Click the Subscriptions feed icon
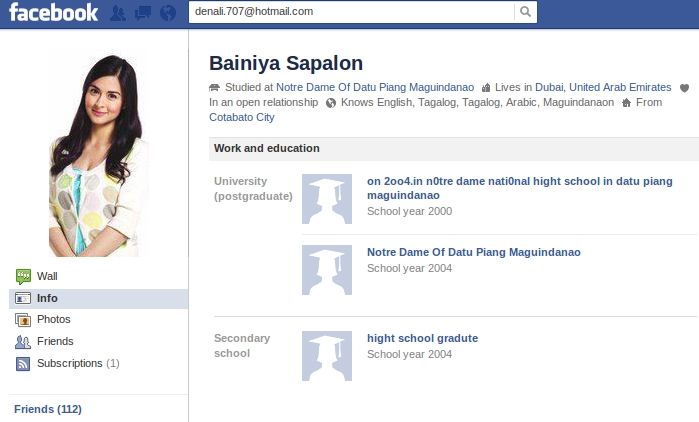The height and width of the screenshot is (422, 699). 23,364
